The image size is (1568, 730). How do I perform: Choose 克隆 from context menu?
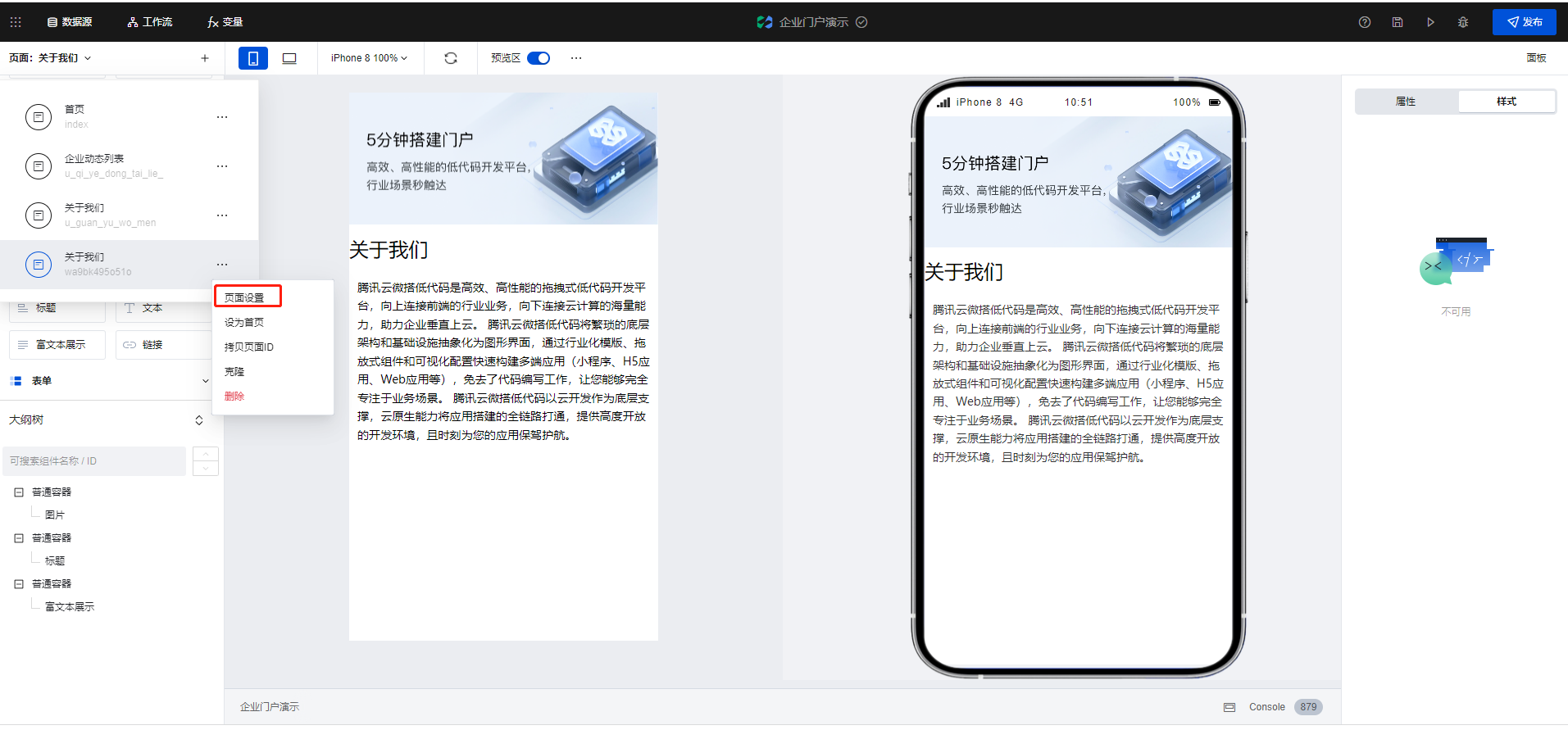tap(234, 371)
